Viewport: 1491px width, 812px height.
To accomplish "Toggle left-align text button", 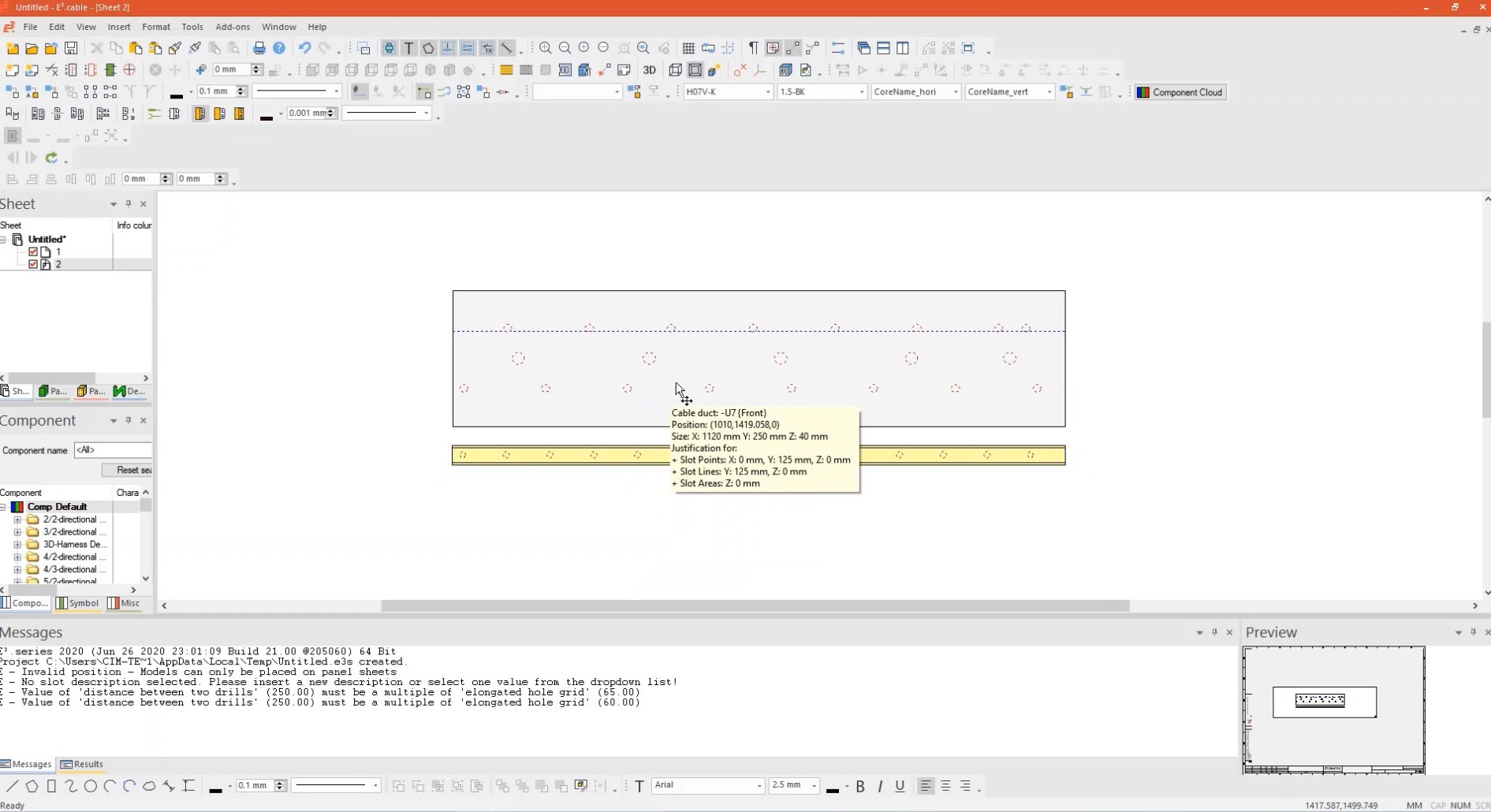I will pyautogui.click(x=926, y=786).
